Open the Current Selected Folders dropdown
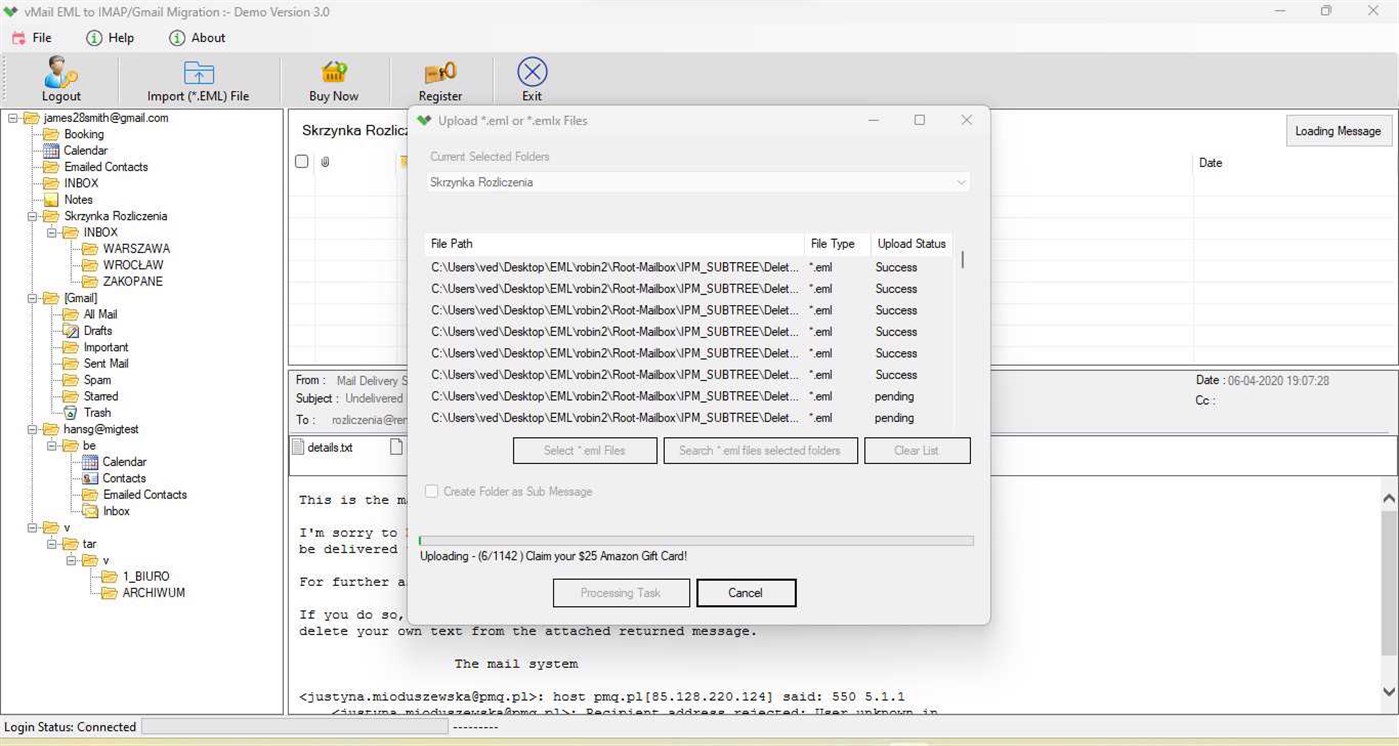Image resolution: width=1399 pixels, height=746 pixels. 961,182
